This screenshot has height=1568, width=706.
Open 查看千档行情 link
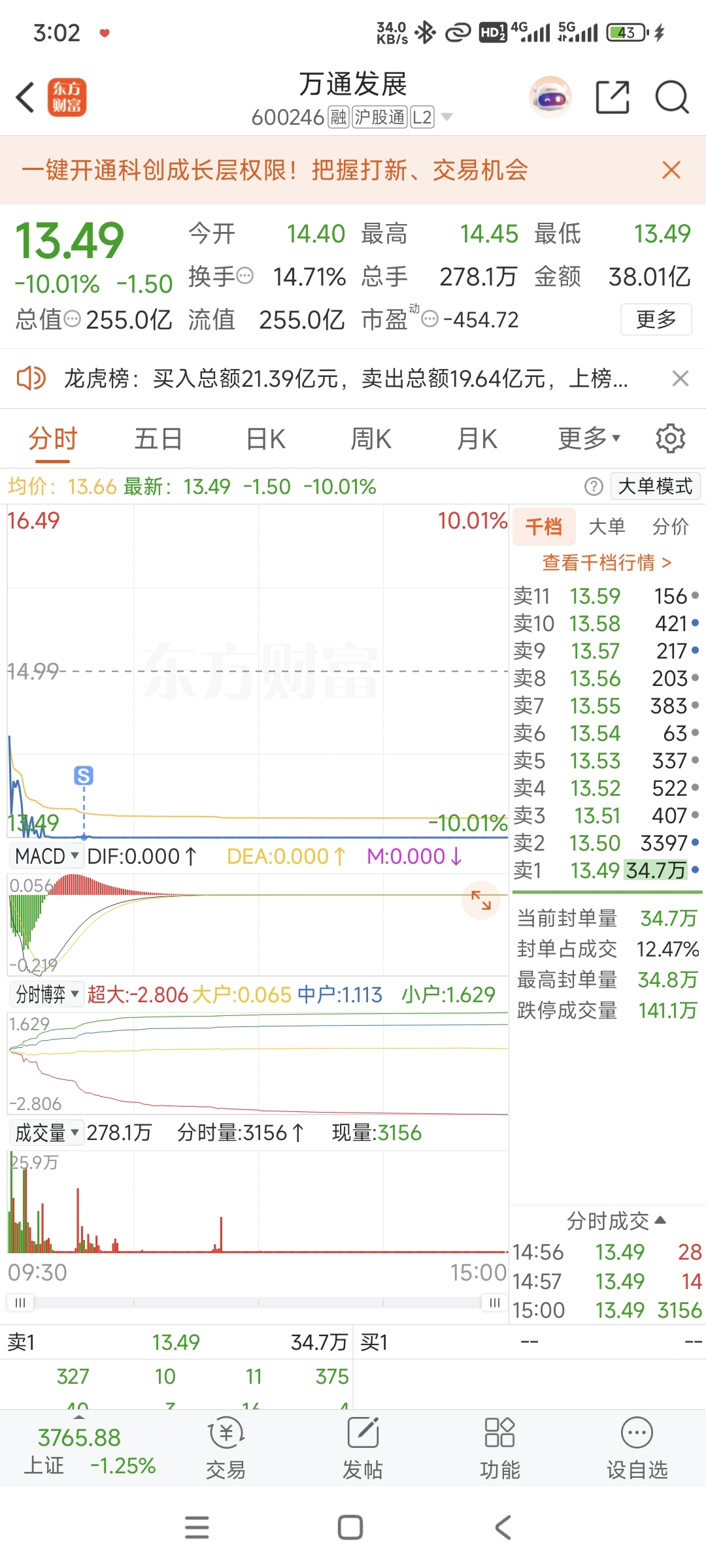[x=607, y=563]
